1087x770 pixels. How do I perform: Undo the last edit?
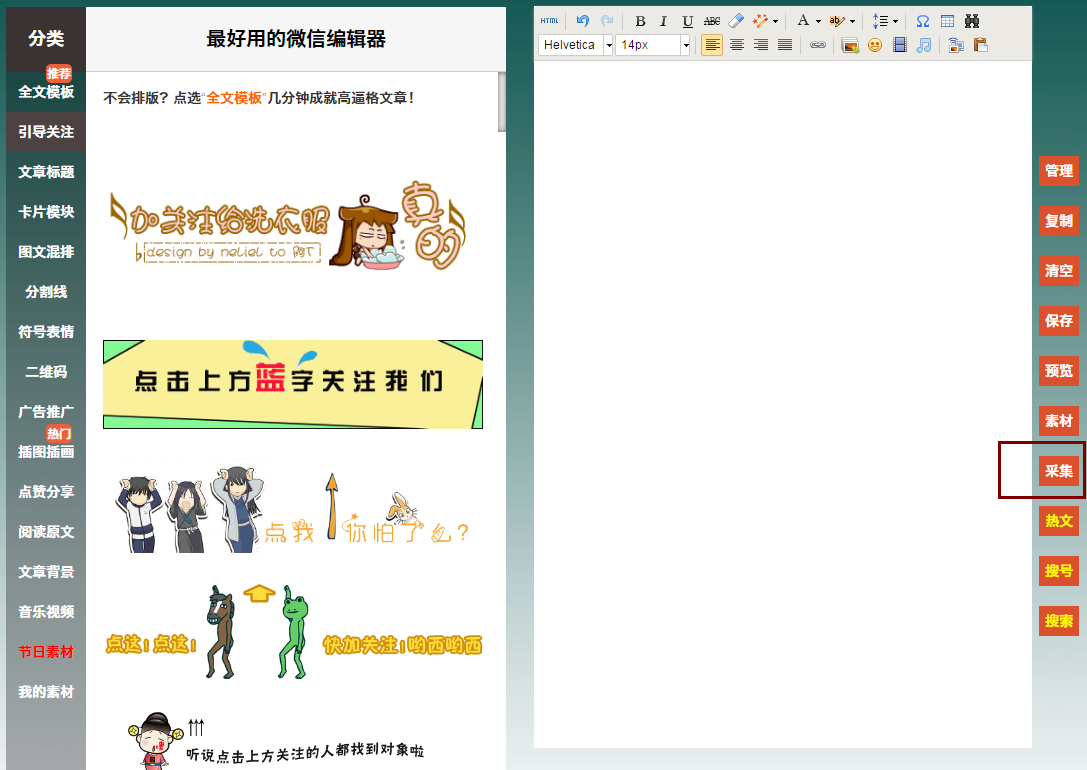coord(583,20)
